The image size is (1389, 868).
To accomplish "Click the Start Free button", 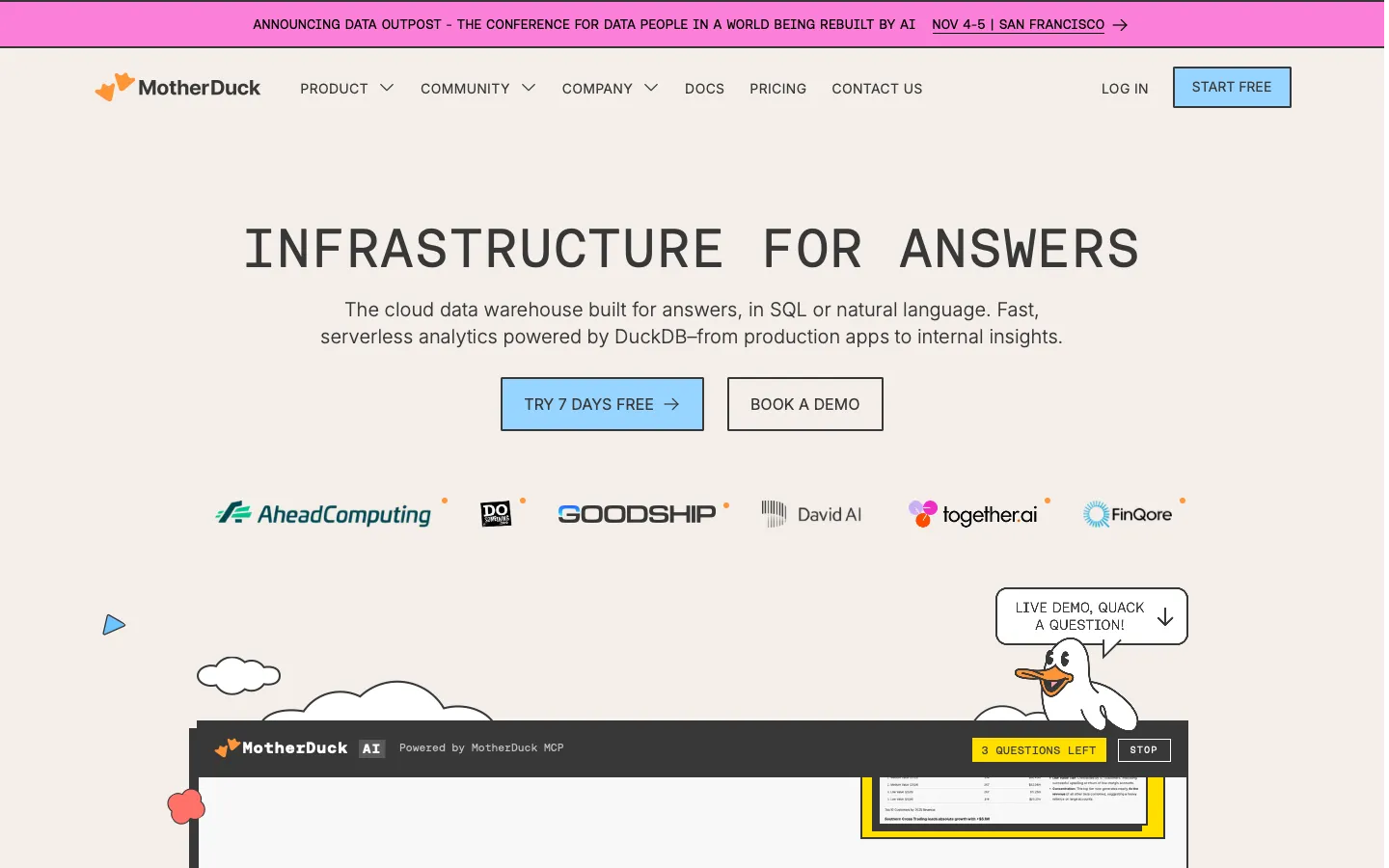I will pyautogui.click(x=1232, y=87).
